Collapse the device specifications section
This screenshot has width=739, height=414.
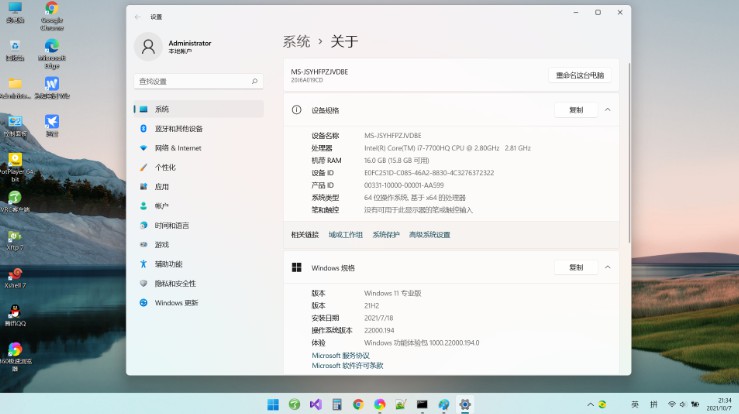(x=608, y=109)
